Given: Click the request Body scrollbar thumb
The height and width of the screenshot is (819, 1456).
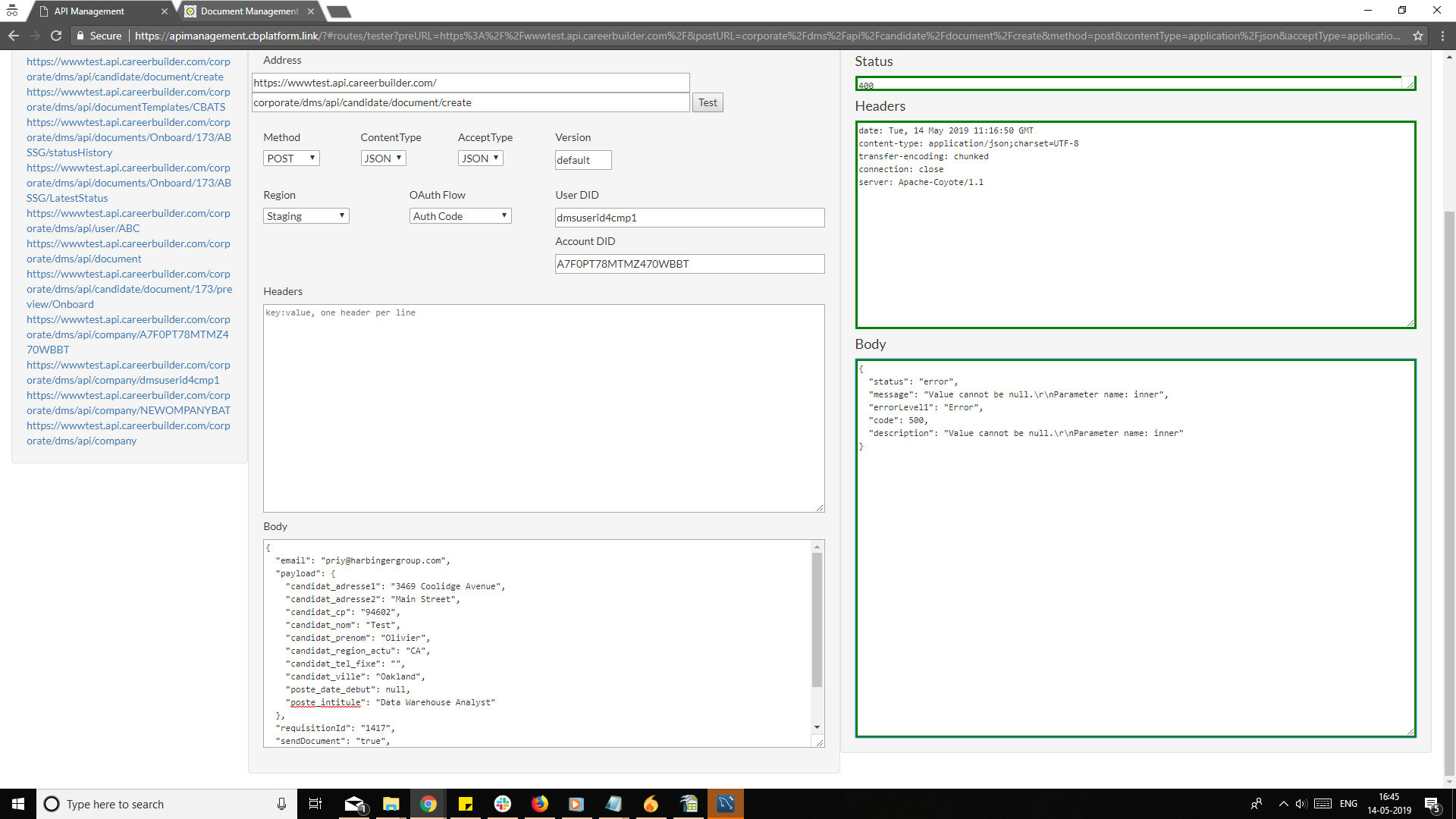Looking at the screenshot, I should coord(817,620).
